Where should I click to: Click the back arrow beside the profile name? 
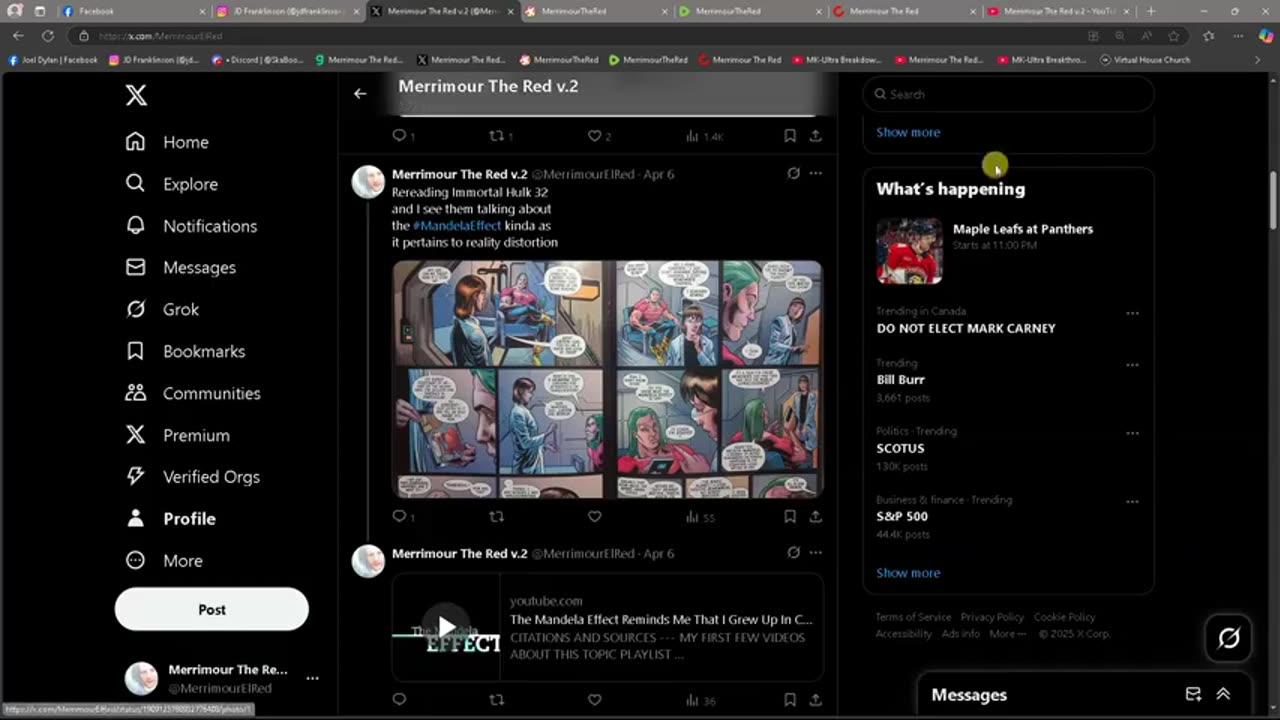click(360, 93)
